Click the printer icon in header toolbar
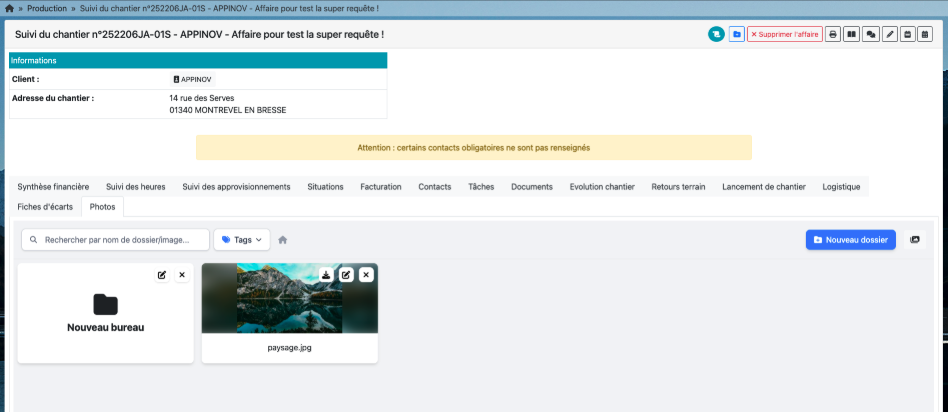The image size is (948, 412). point(832,34)
